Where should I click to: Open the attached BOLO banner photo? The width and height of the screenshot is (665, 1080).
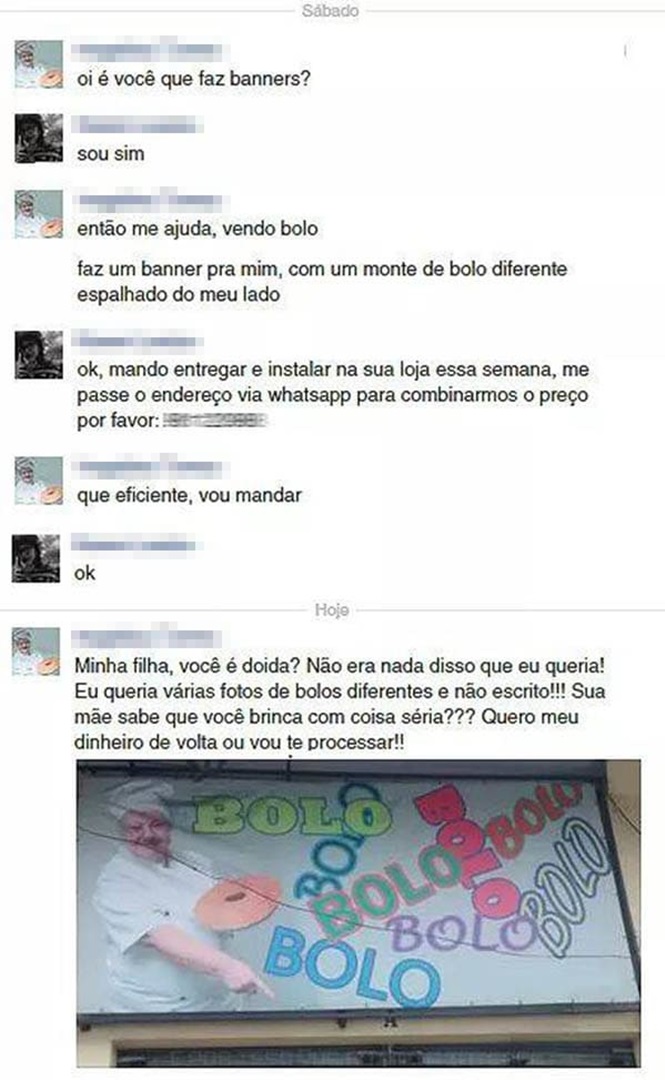tap(358, 913)
